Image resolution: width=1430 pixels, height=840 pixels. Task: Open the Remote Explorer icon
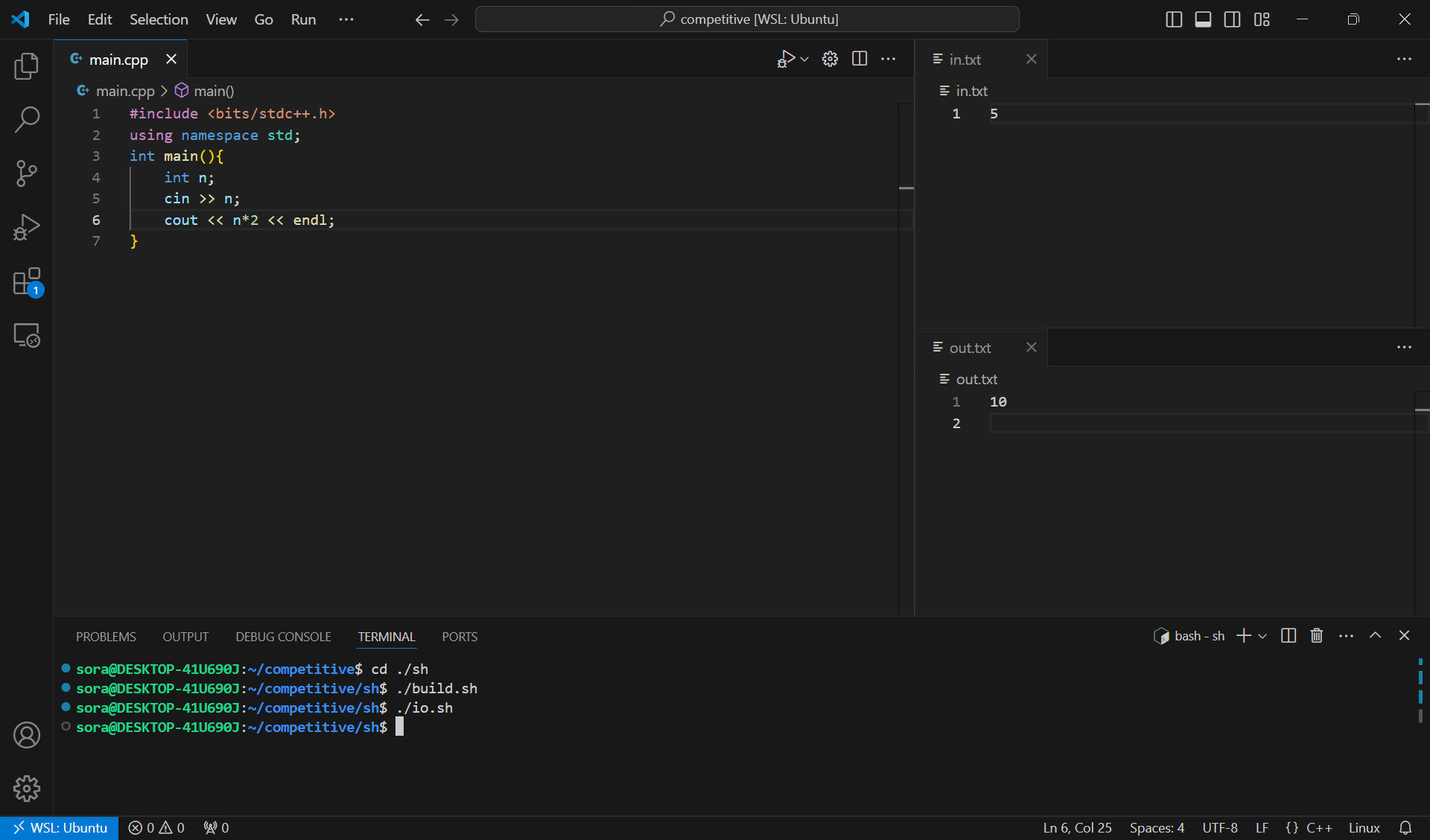coord(27,336)
